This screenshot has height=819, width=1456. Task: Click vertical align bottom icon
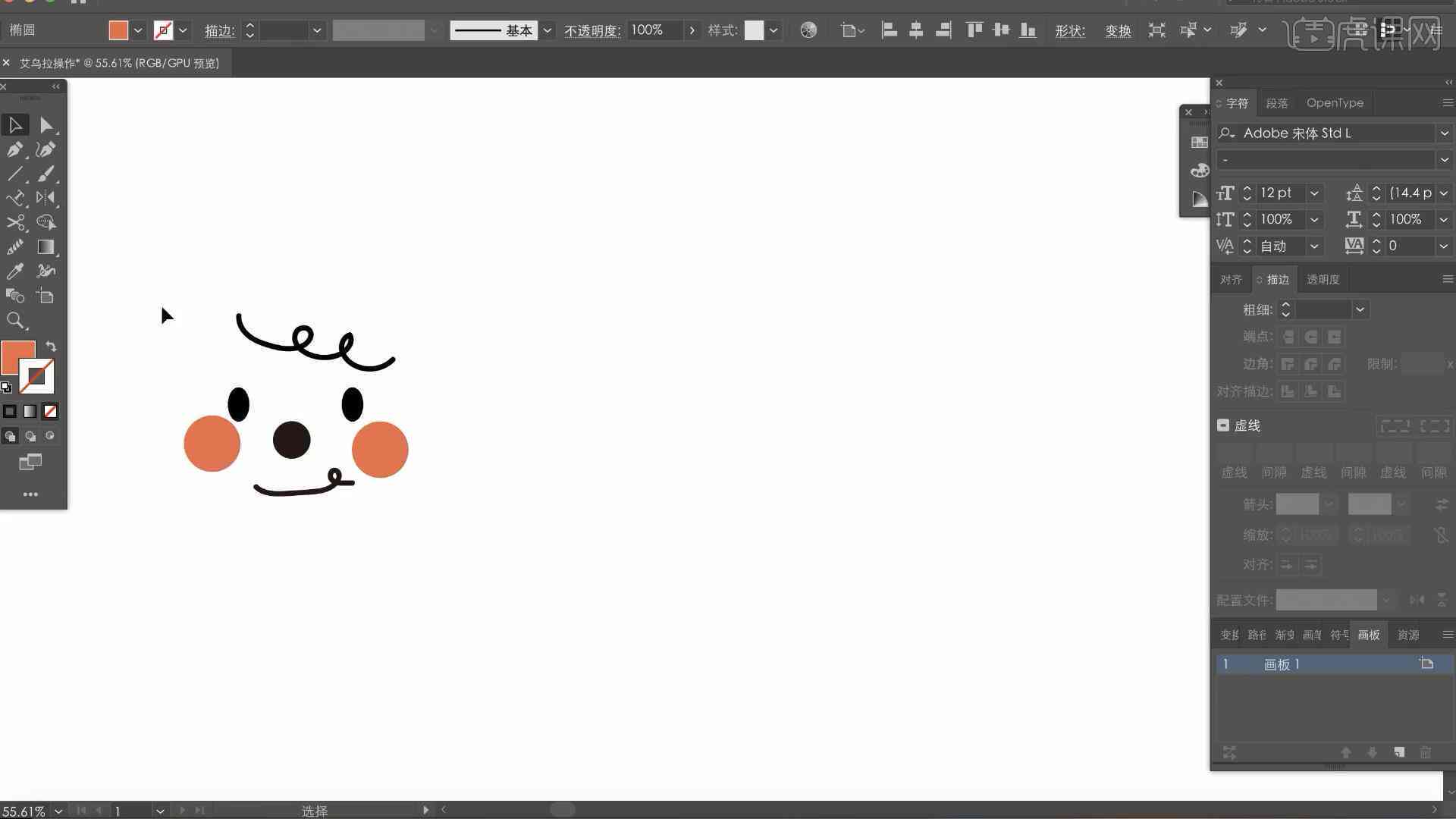click(1028, 30)
